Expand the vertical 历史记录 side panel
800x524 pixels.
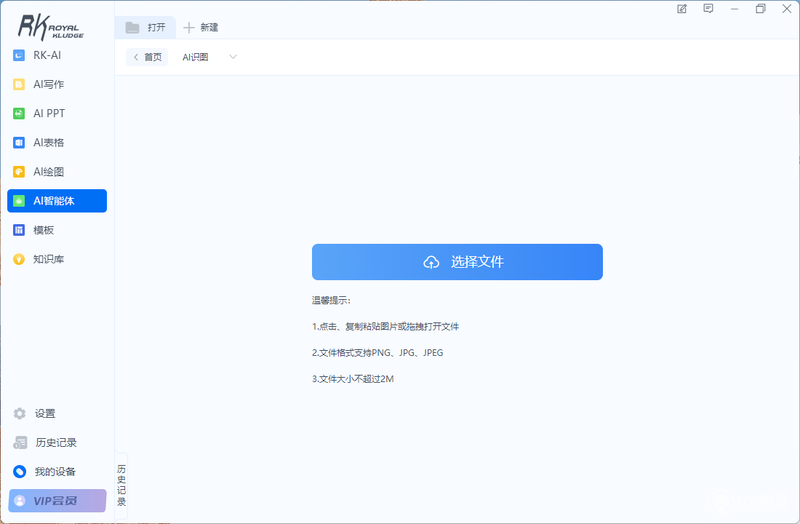pos(121,485)
